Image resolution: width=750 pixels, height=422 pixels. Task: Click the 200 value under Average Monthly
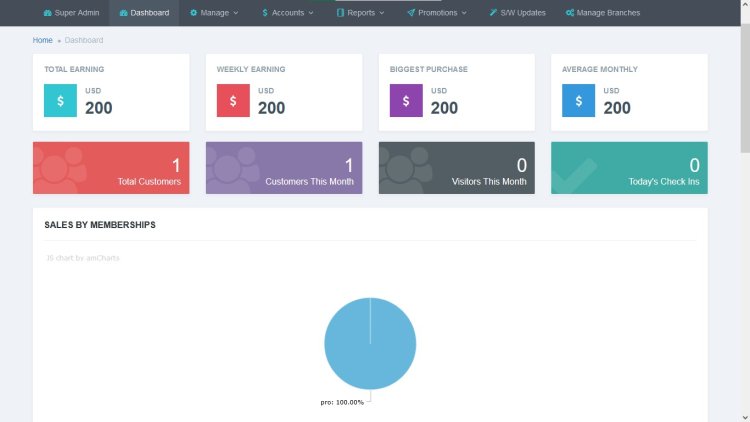tap(617, 108)
